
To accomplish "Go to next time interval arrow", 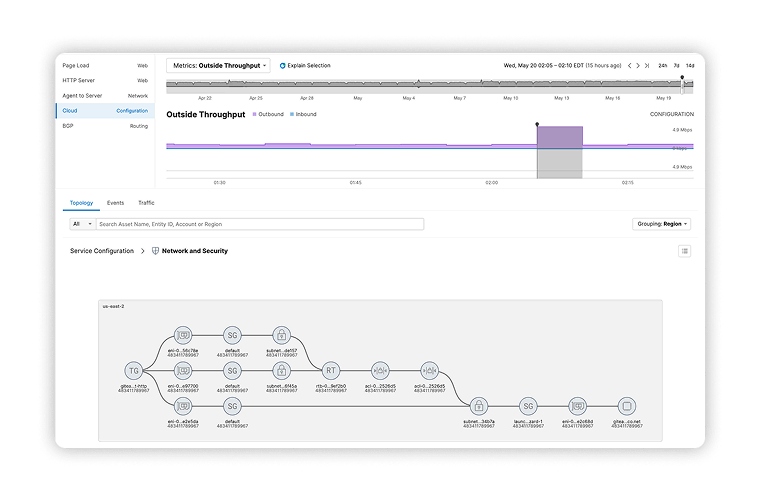I will pos(638,65).
